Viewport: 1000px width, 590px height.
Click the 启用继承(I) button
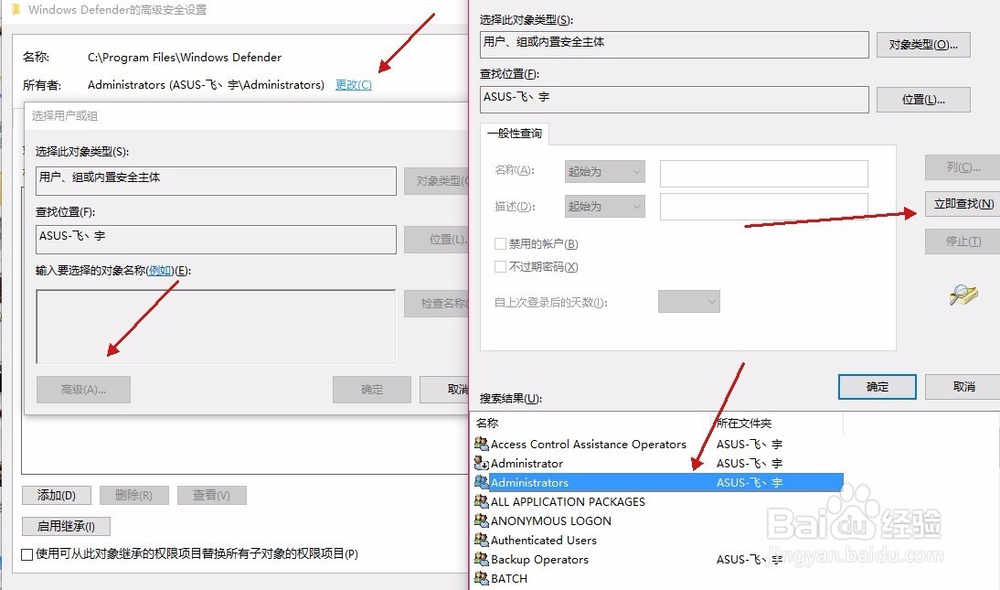[x=66, y=526]
